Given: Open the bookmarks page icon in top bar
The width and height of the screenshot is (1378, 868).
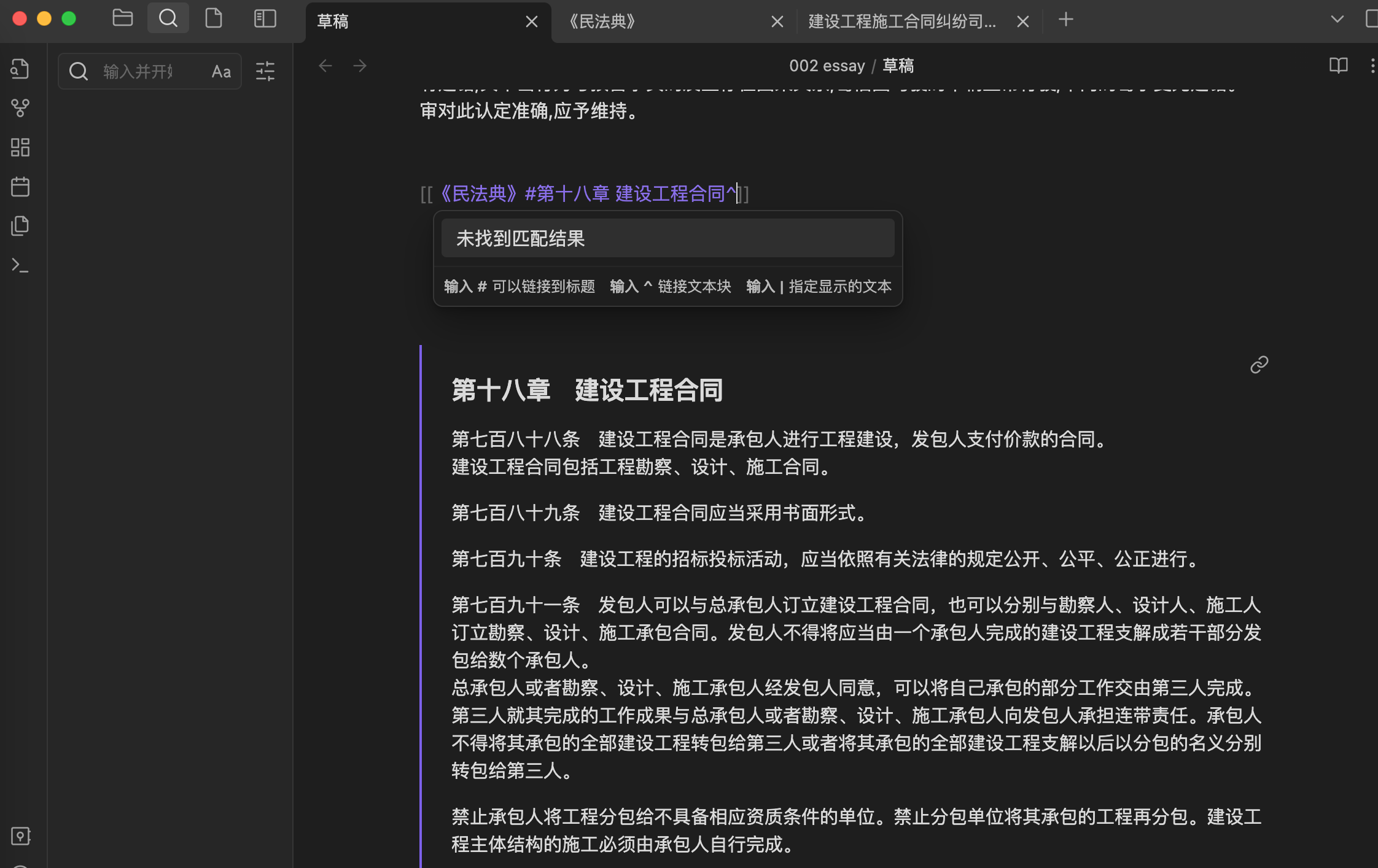Looking at the screenshot, I should pos(214,18).
